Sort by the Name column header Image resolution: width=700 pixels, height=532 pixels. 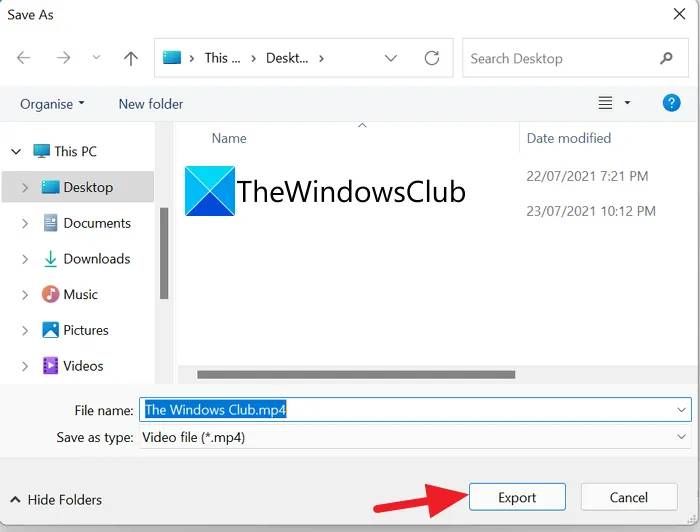229,138
